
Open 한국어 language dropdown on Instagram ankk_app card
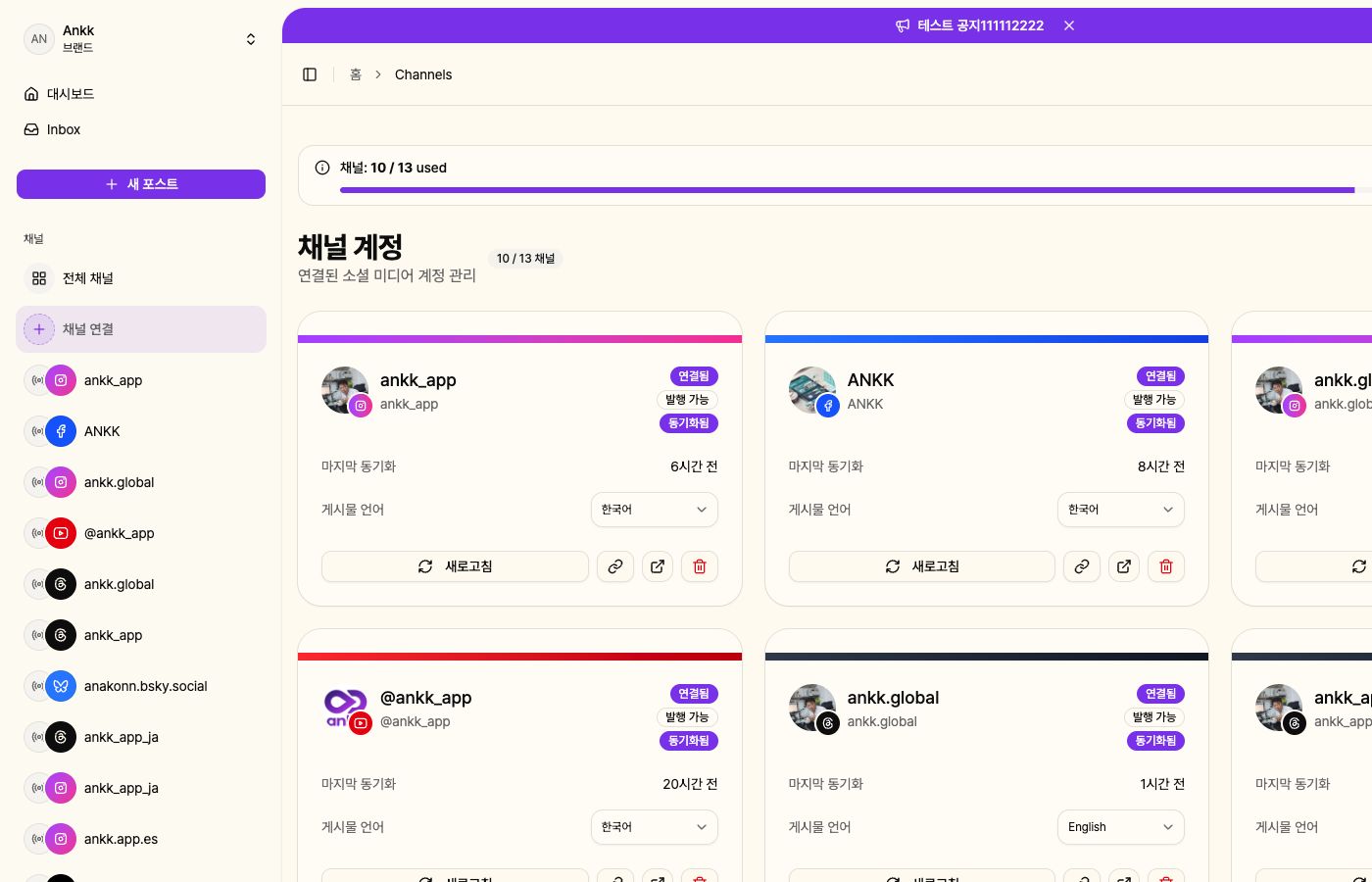(x=655, y=510)
